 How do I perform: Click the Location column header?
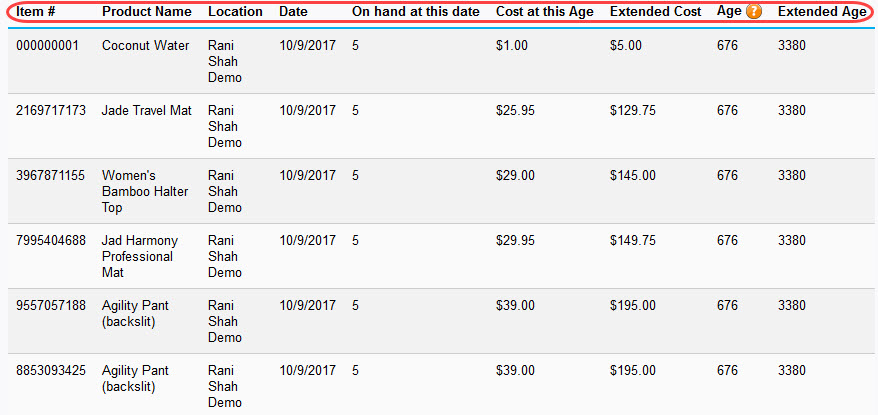(235, 12)
